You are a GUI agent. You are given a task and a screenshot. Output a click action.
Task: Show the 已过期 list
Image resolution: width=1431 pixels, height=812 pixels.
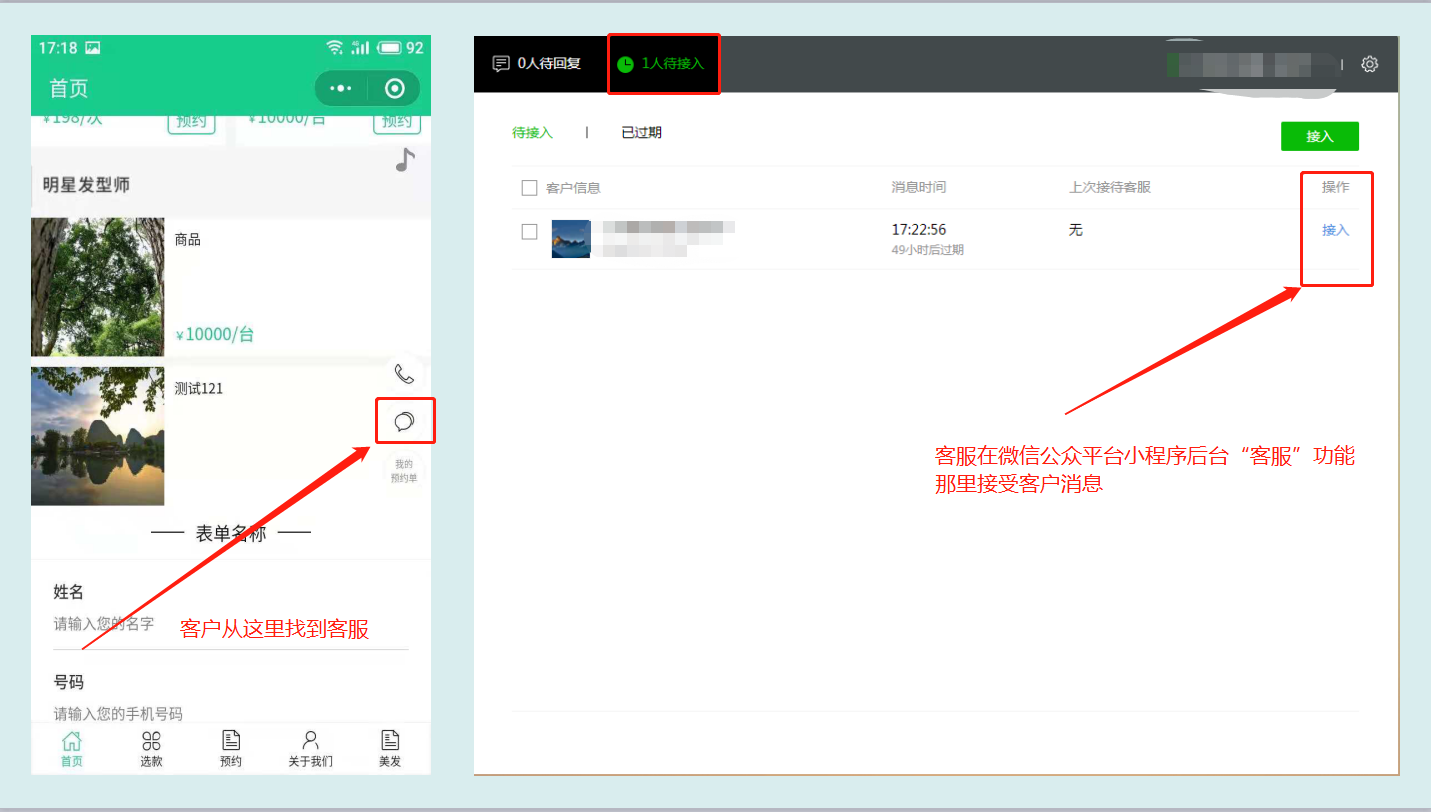point(641,133)
